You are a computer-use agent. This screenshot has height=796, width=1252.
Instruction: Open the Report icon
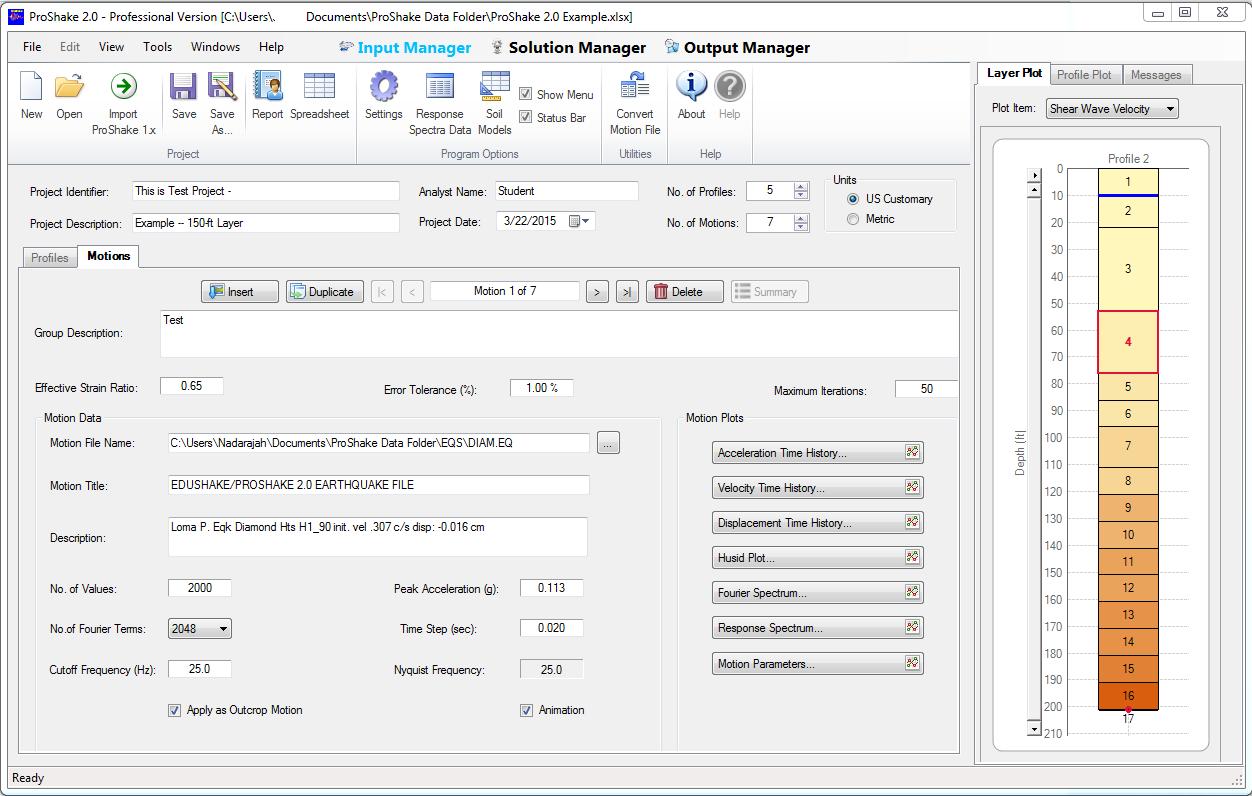[267, 87]
